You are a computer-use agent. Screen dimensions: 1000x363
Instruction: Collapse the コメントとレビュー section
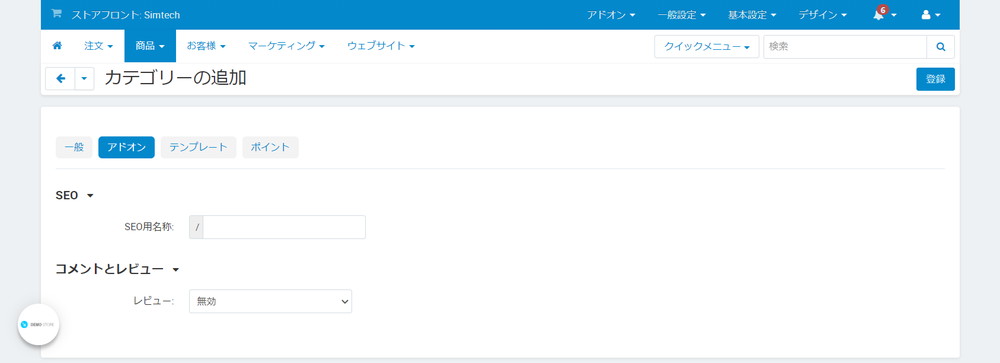tap(117, 269)
